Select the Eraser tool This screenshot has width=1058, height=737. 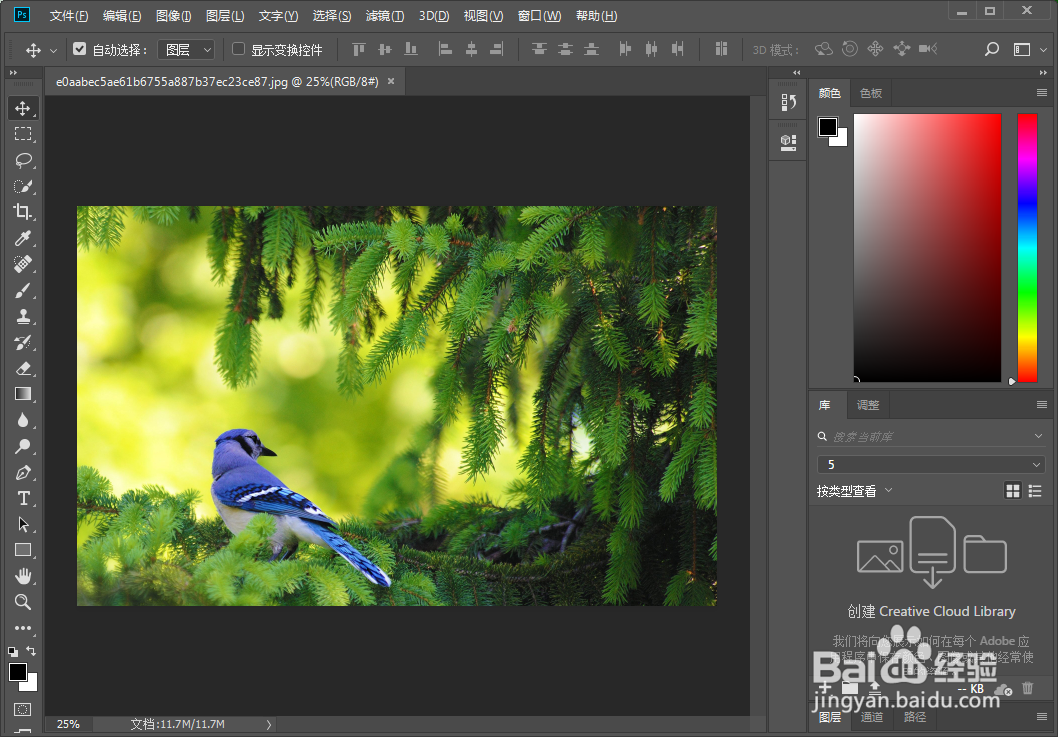pos(23,368)
